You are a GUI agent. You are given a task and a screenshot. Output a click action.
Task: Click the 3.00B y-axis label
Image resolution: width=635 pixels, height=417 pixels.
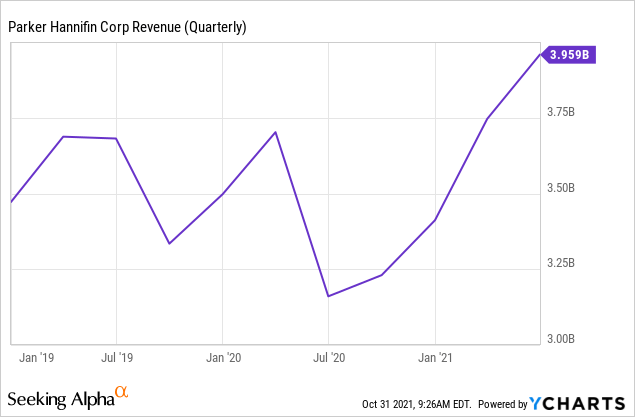[561, 338]
